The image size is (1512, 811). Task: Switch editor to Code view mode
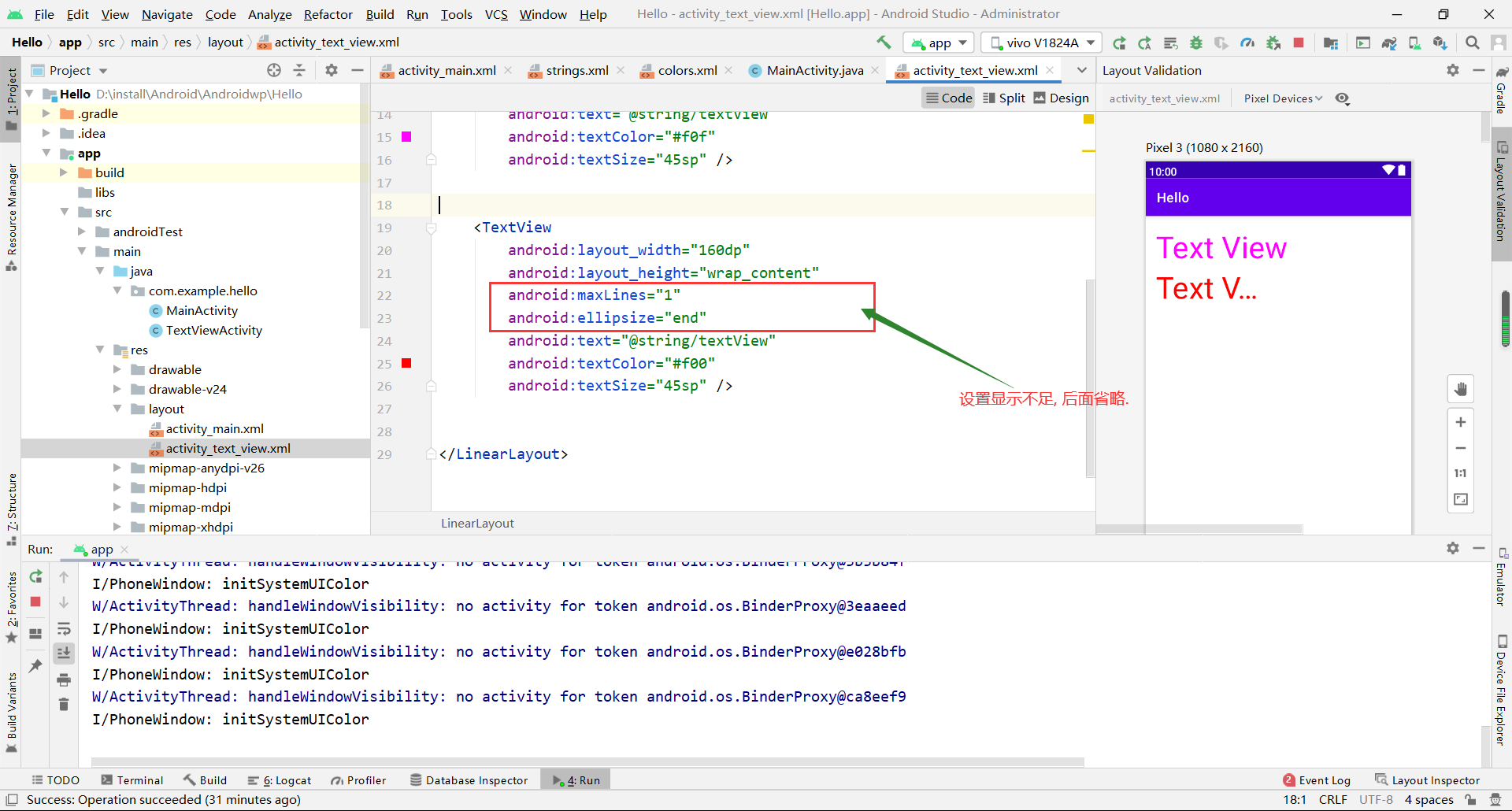pyautogui.click(x=948, y=98)
